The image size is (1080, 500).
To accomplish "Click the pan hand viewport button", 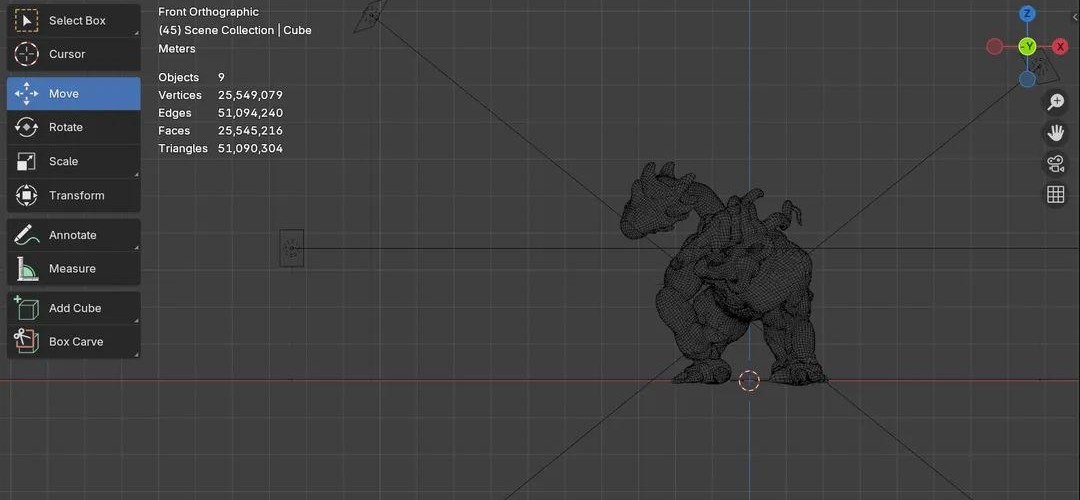I will (1055, 133).
